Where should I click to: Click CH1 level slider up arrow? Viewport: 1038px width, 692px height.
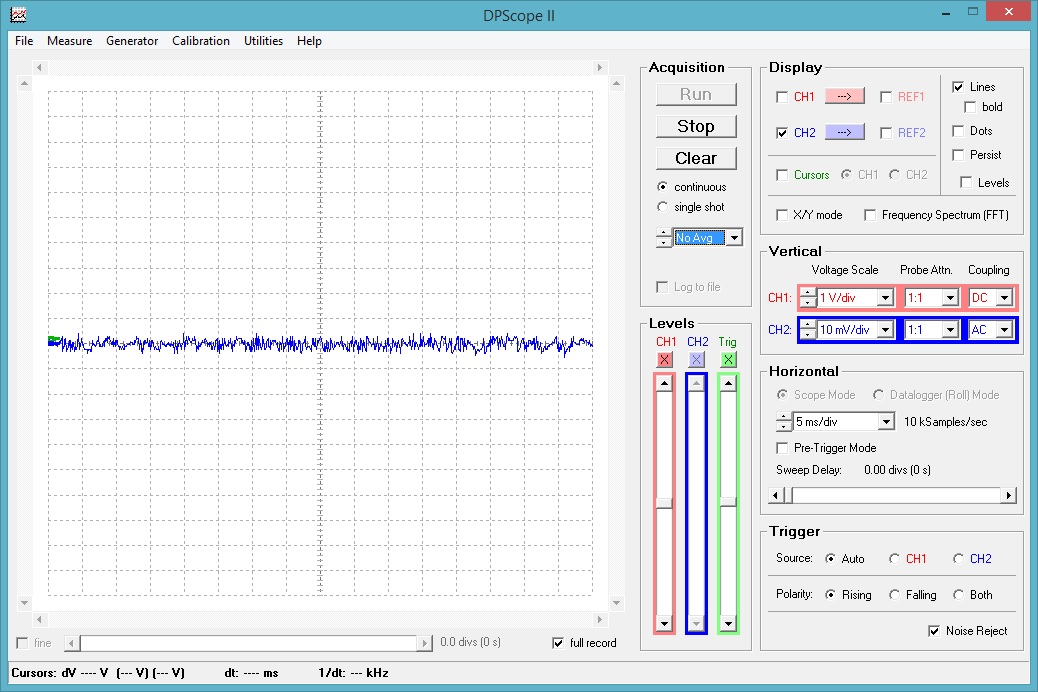click(665, 384)
